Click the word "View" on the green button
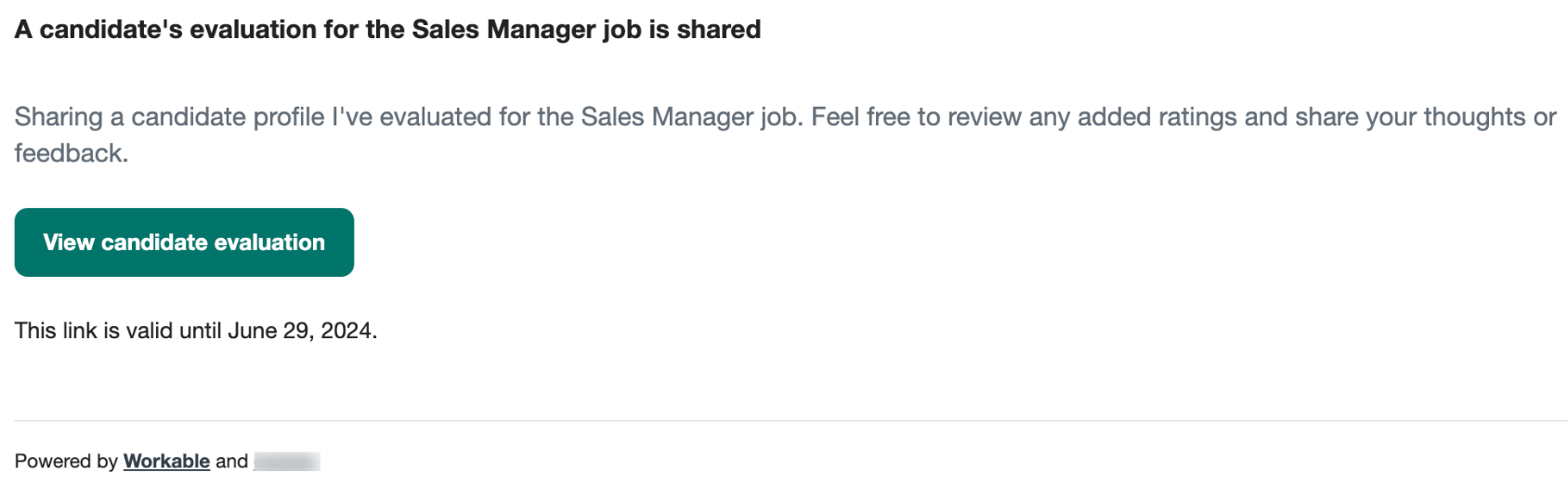The height and width of the screenshot is (485, 1568). pyautogui.click(x=69, y=242)
